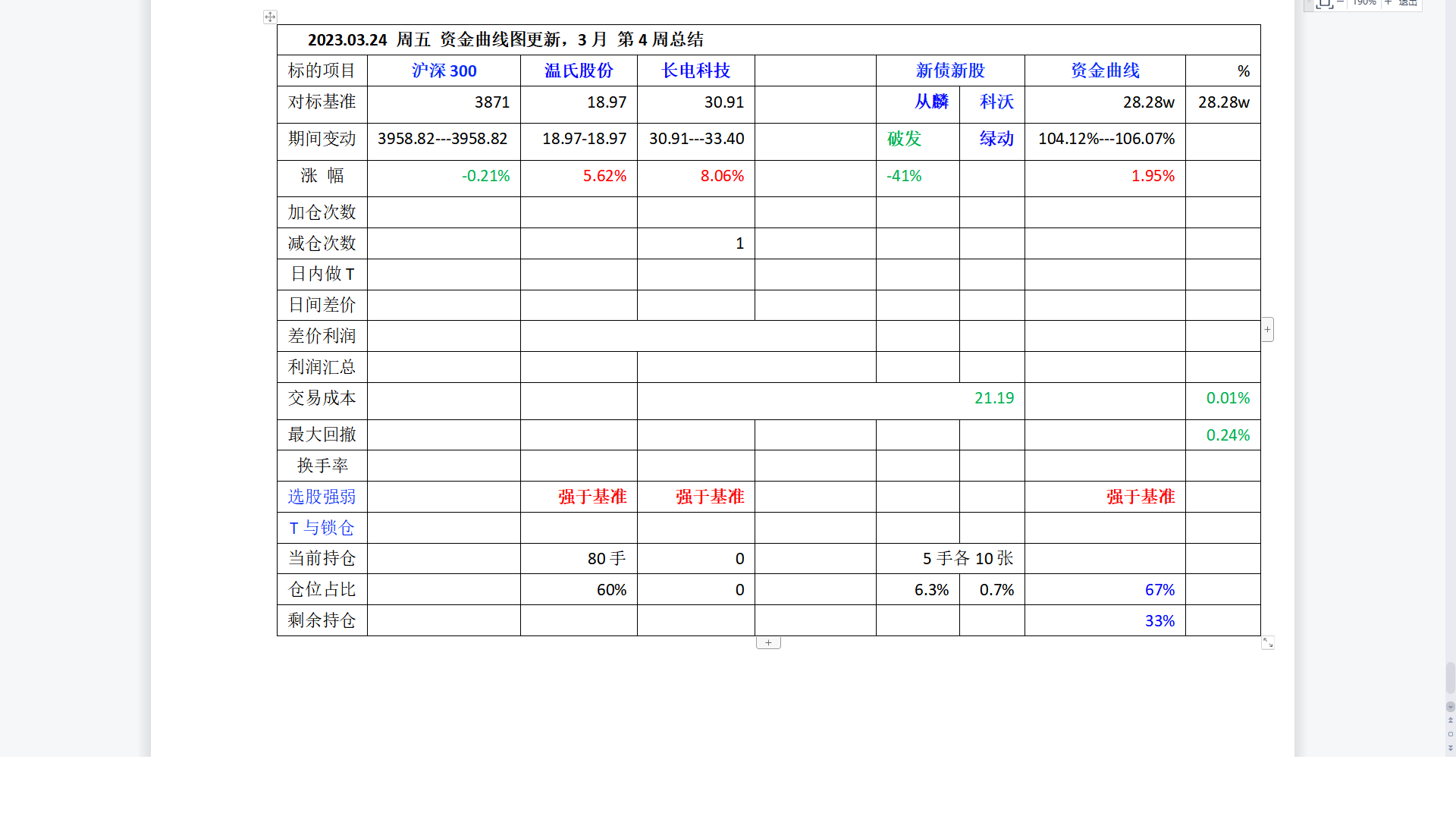This screenshot has height=819, width=1456.
Task: Click the scrollbar down arrow button
Action: [x=1451, y=706]
